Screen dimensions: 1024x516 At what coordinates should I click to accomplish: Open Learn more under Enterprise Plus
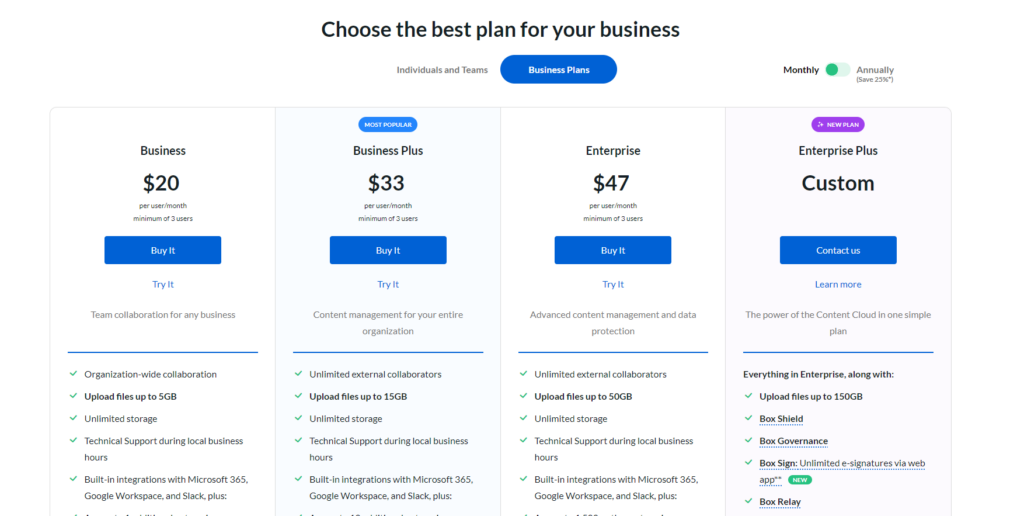pos(838,284)
